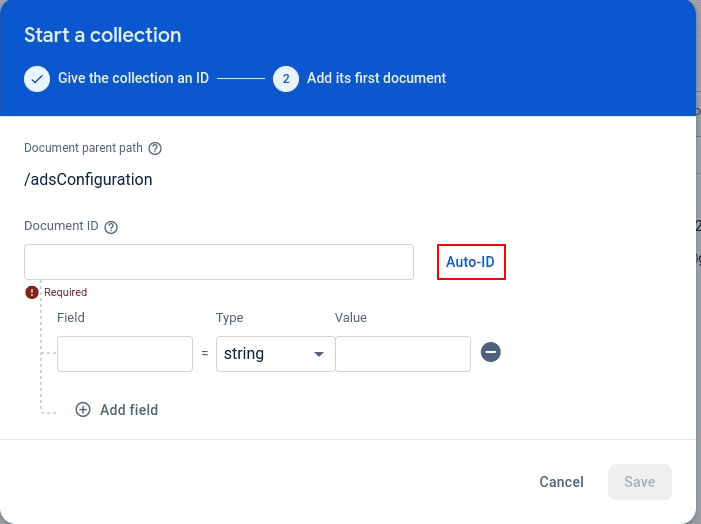Viewport: 701px width, 524px height.
Task: Click the Type dropdown arrow
Action: (x=319, y=354)
